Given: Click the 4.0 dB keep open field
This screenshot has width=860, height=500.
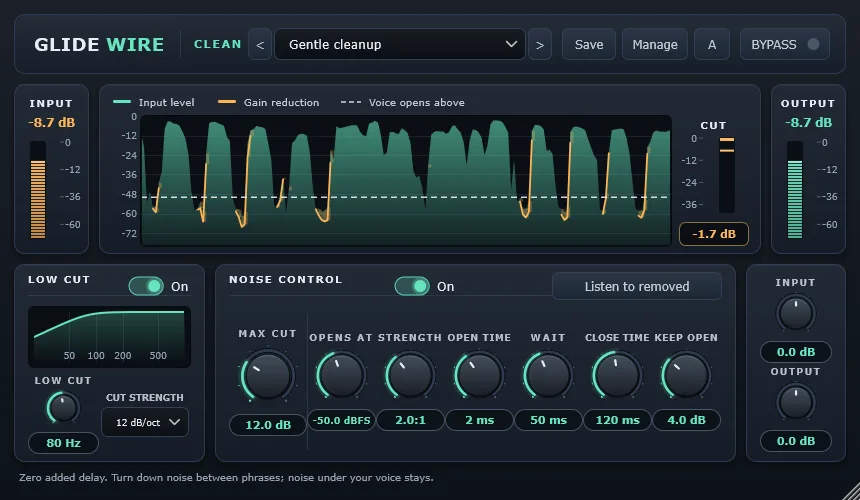Looking at the screenshot, I should click(x=686, y=420).
